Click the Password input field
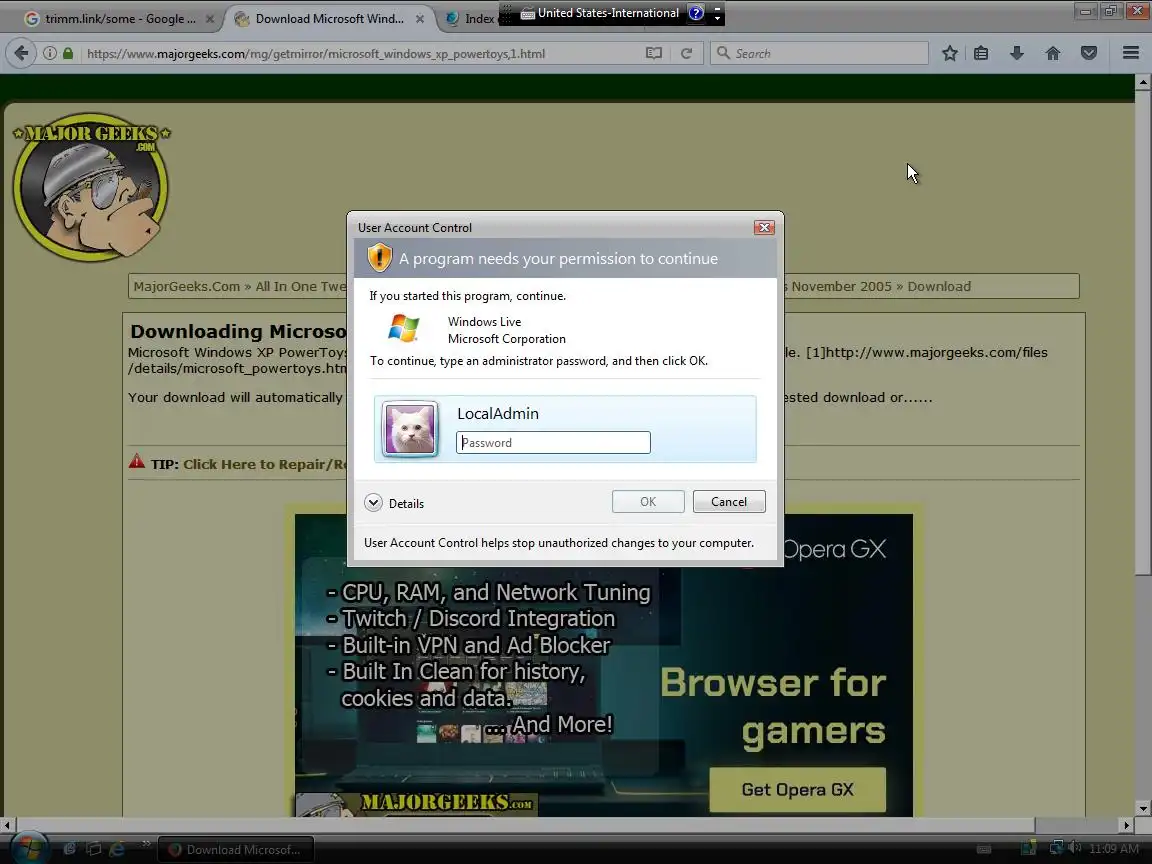 [553, 442]
